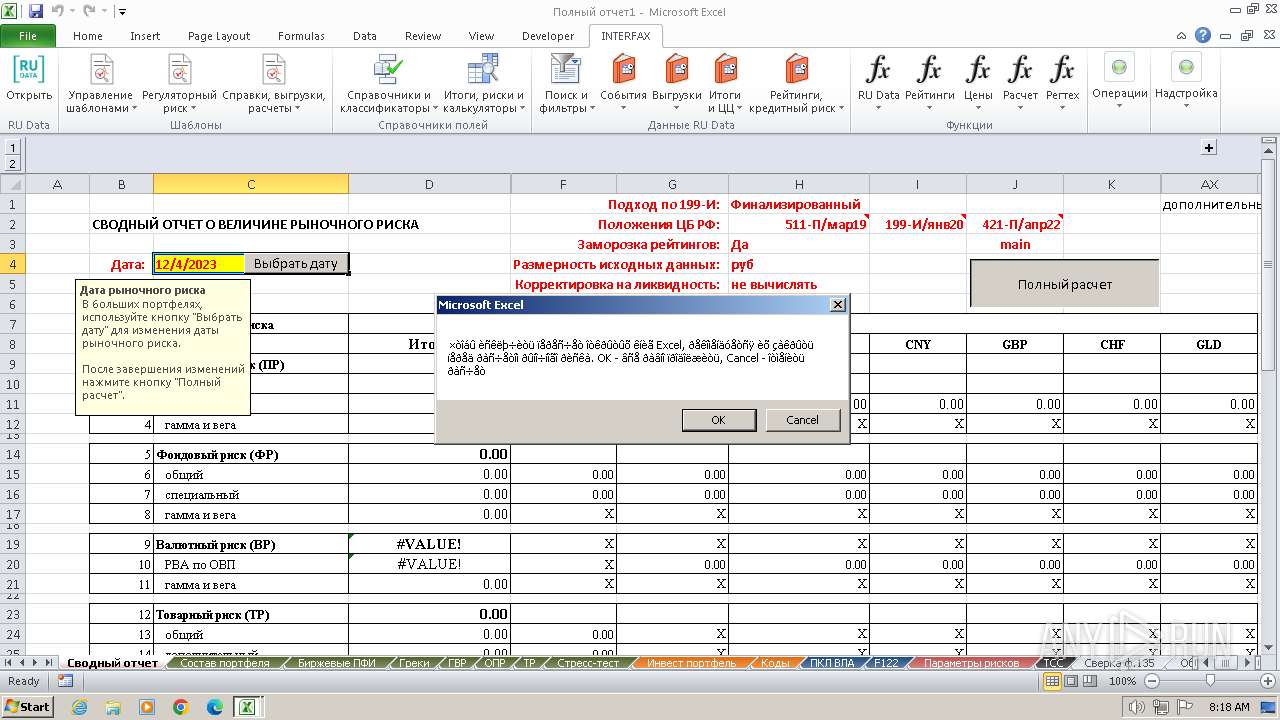Open Расчет fx function icon
The width and height of the screenshot is (1280, 720).
(x=1020, y=70)
